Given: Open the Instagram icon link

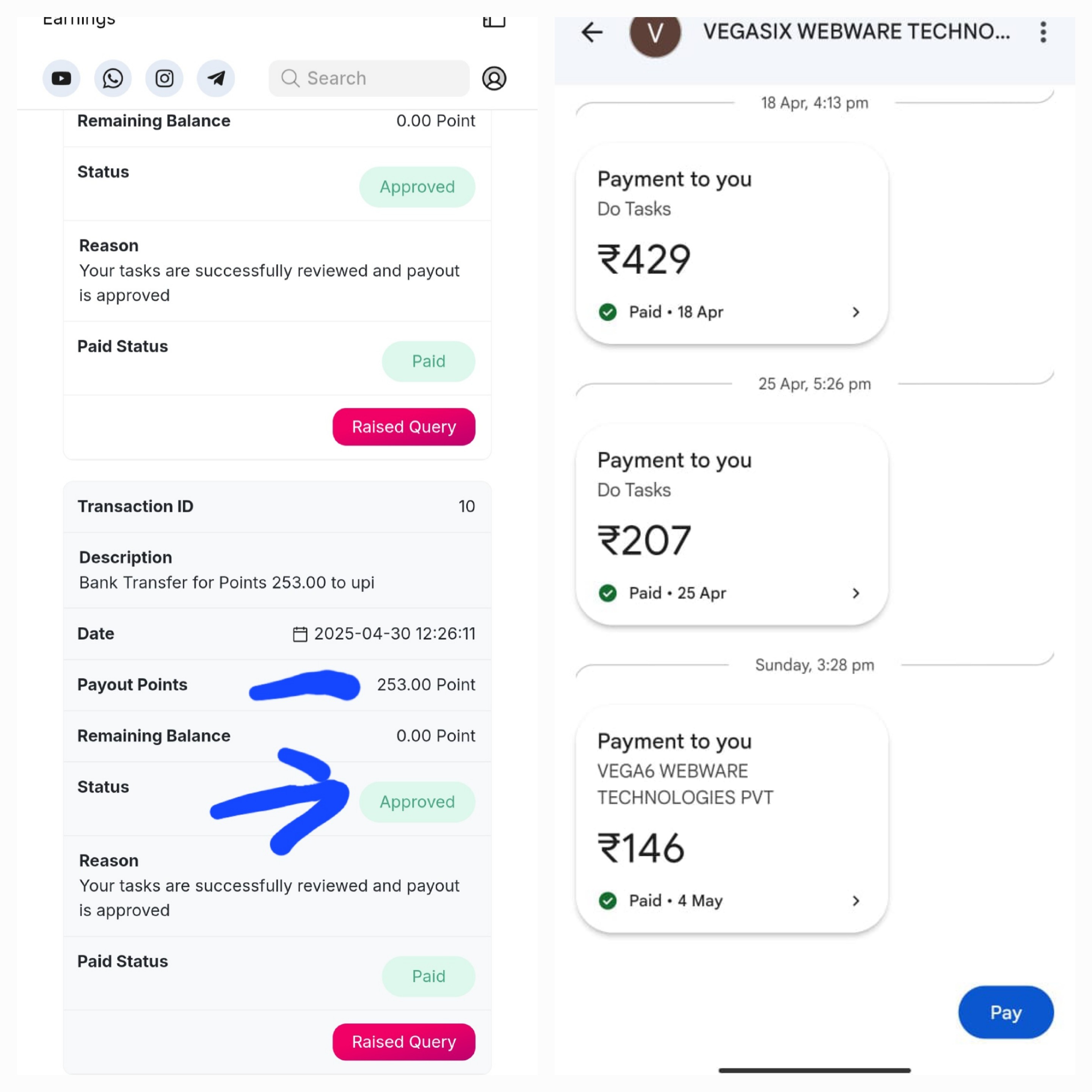Looking at the screenshot, I should (x=165, y=78).
